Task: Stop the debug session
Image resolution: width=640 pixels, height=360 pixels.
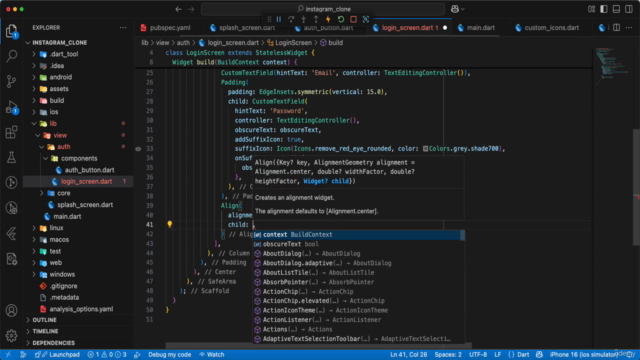Action: pyautogui.click(x=353, y=19)
